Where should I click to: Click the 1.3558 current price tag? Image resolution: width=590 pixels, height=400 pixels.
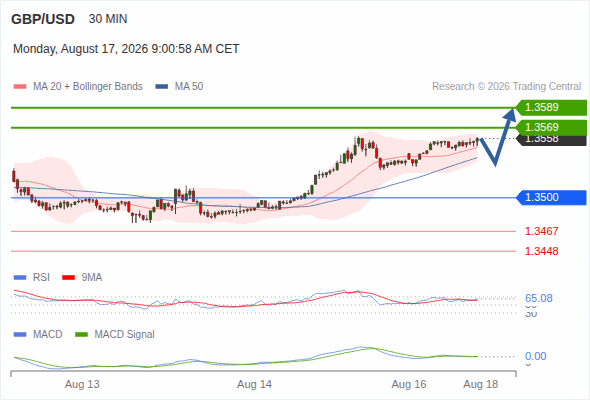551,140
